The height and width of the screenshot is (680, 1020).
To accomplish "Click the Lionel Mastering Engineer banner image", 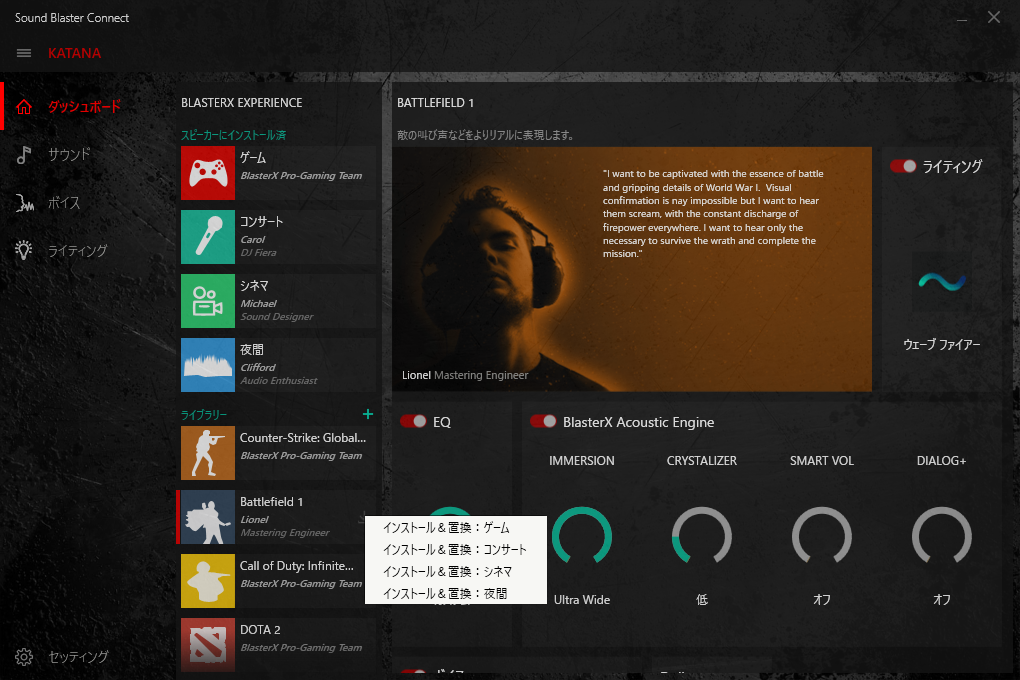I will click(x=632, y=269).
